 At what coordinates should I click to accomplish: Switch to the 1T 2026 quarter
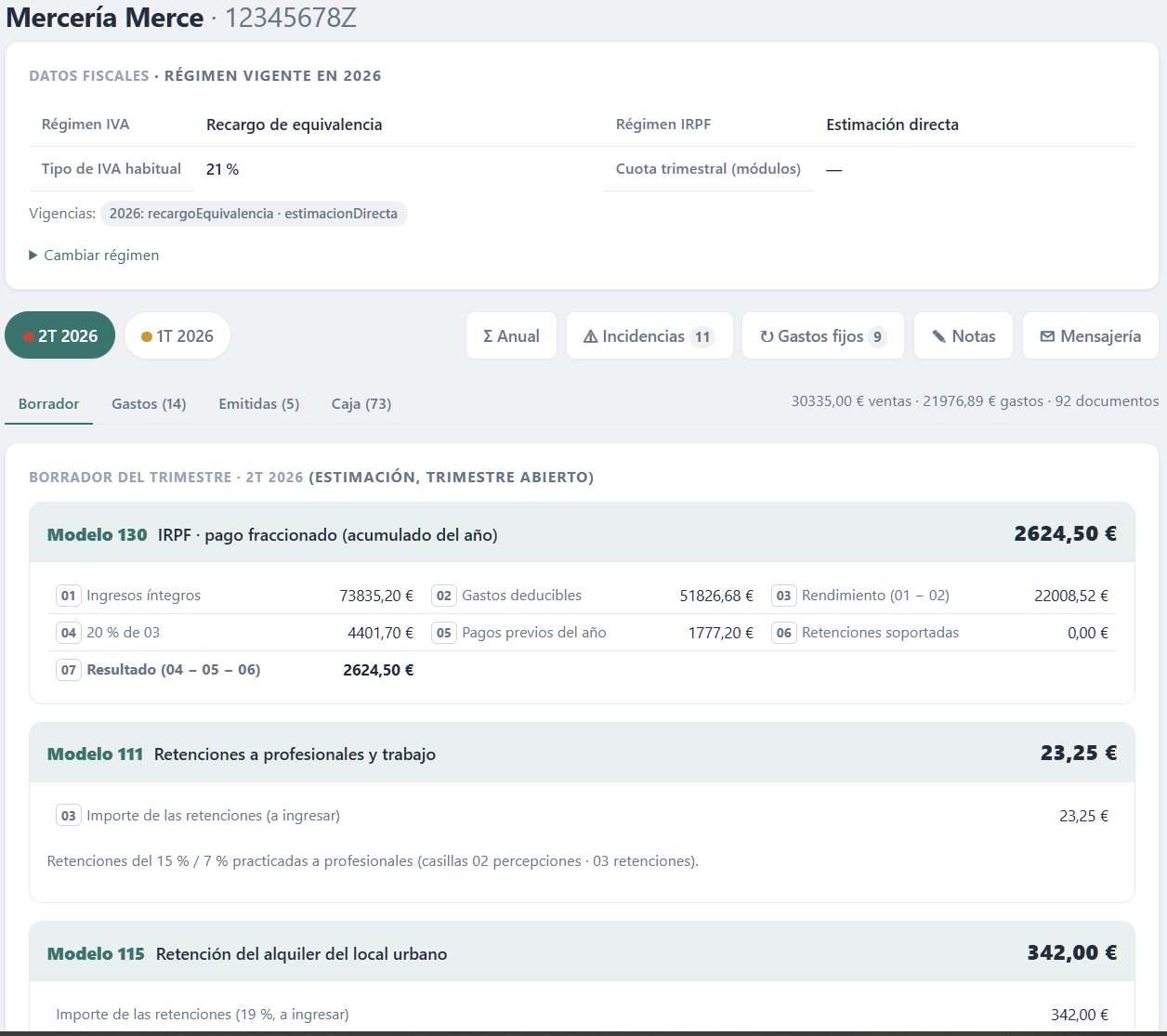pyautogui.click(x=177, y=335)
